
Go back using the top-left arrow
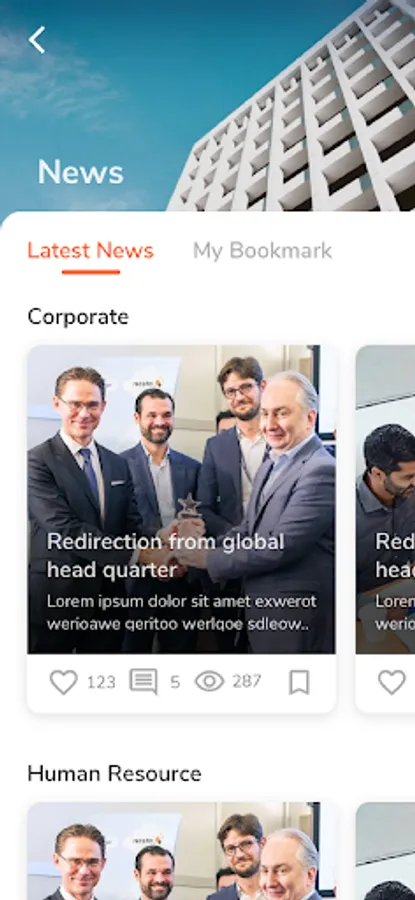click(37, 40)
